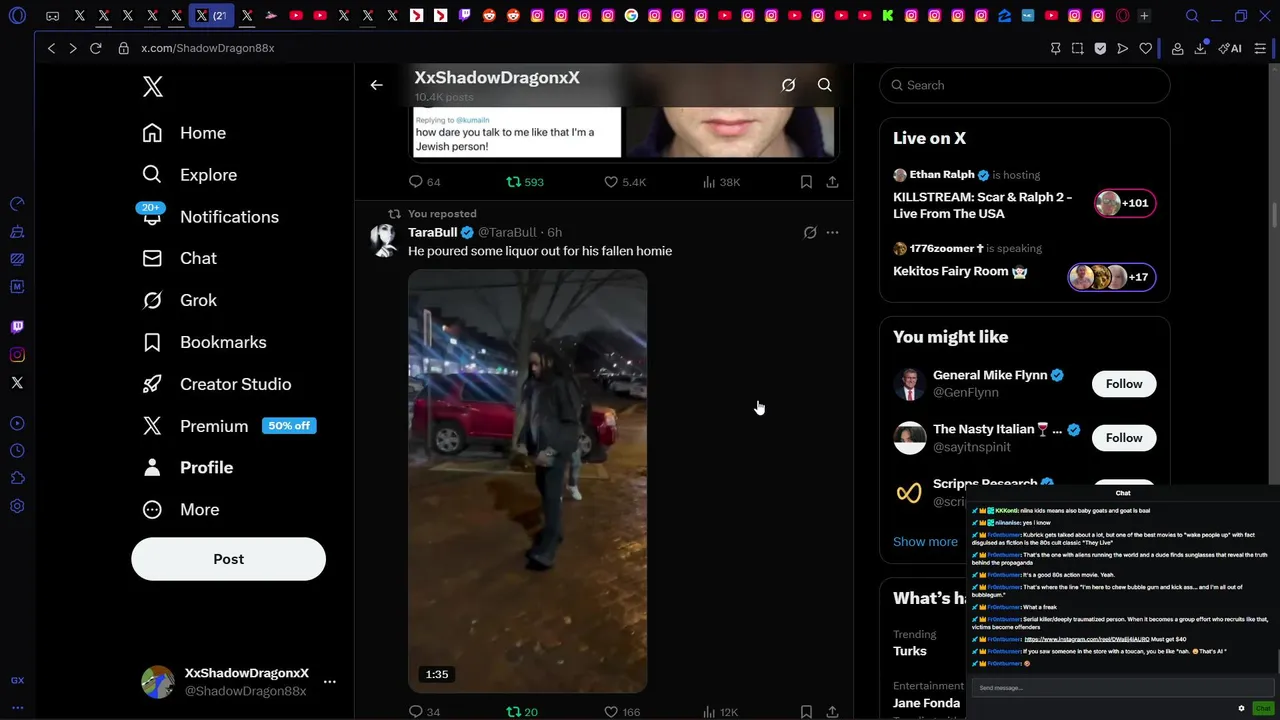Open Creator Studio in the X navigation

coord(217,384)
